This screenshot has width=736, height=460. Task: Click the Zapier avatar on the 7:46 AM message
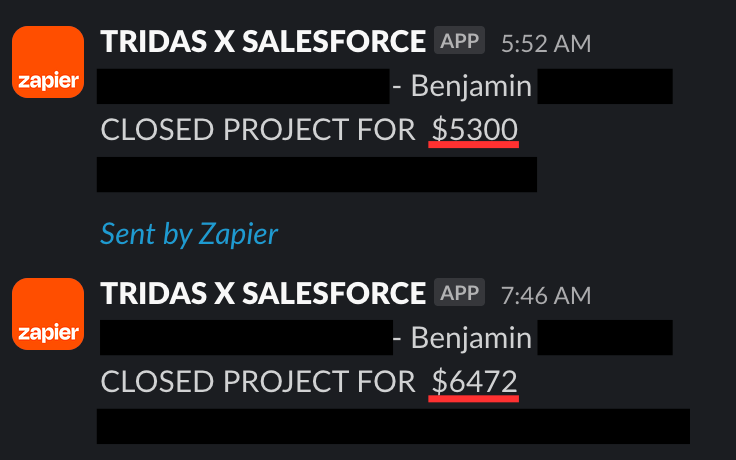[48, 314]
